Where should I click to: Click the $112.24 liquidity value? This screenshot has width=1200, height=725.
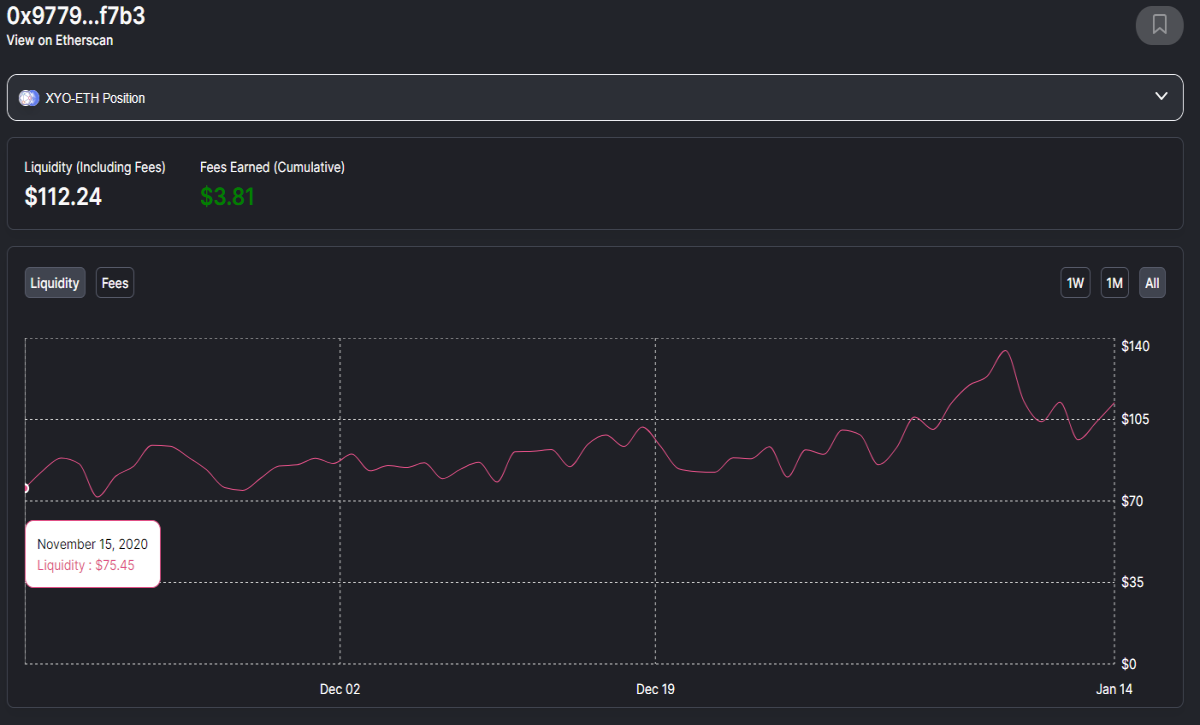pyautogui.click(x=63, y=197)
